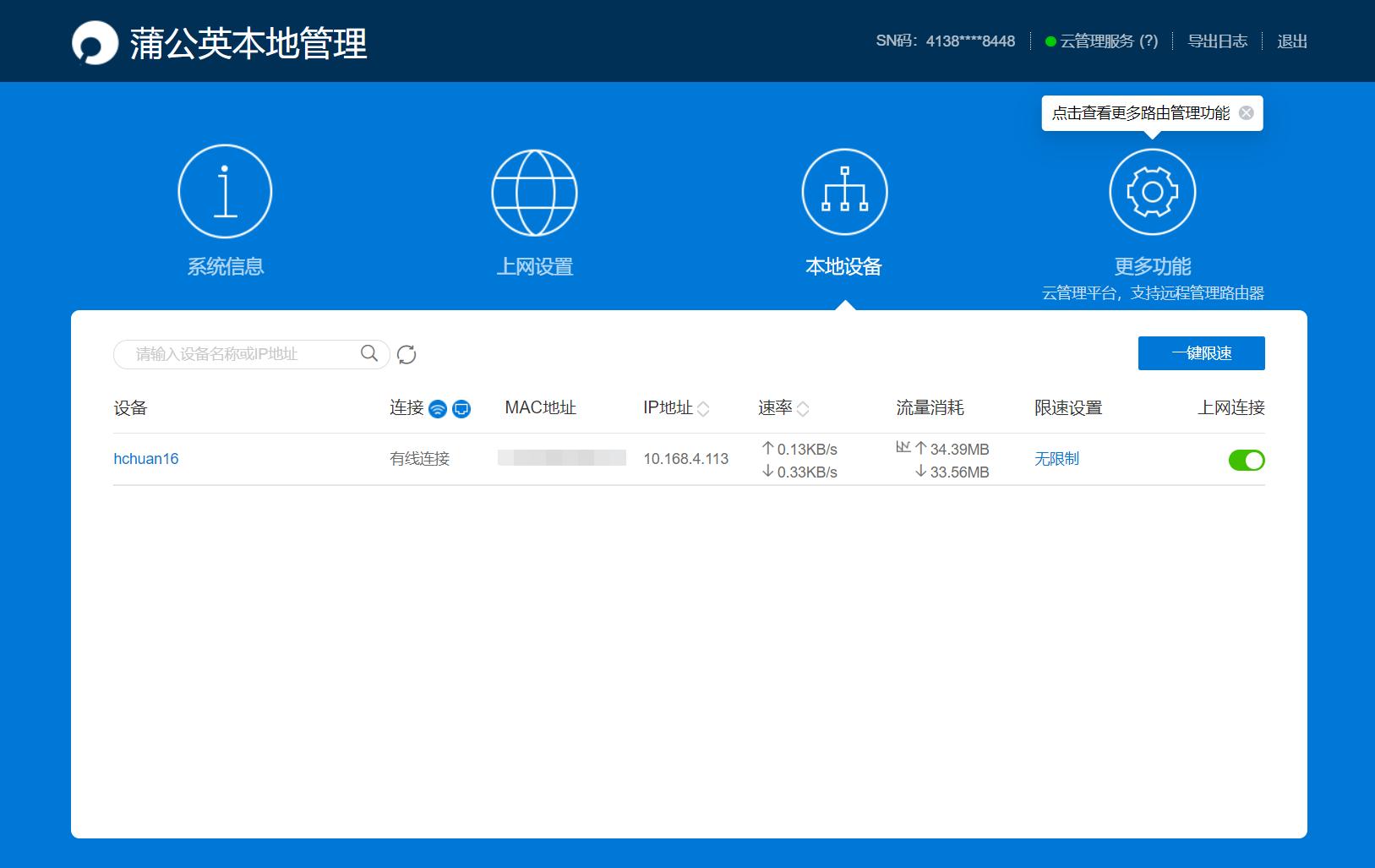This screenshot has width=1375, height=868.
Task: Select the WiFi connection filter icon
Action: coord(436,409)
